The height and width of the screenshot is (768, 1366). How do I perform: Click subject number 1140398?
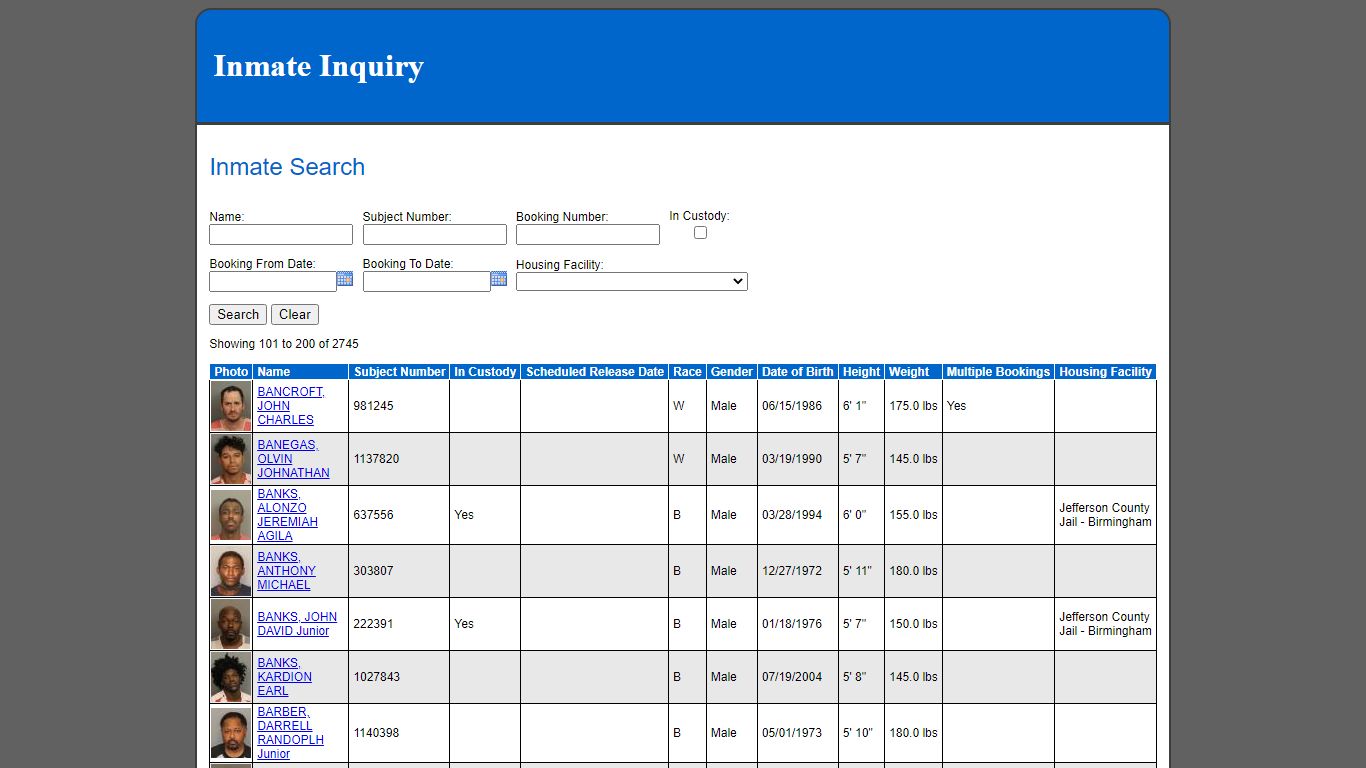pyautogui.click(x=376, y=733)
